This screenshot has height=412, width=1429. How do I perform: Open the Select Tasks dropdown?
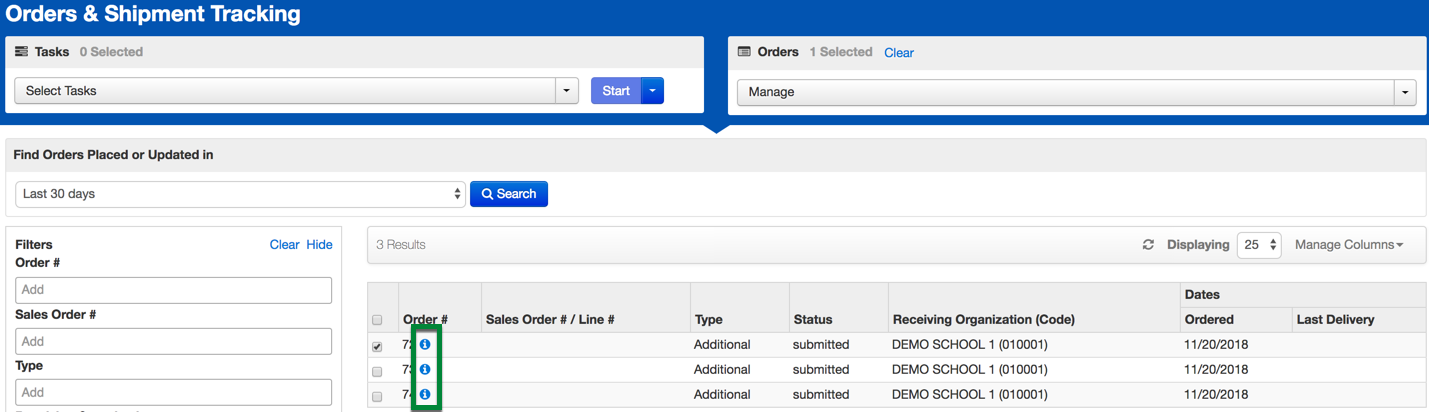tap(296, 91)
